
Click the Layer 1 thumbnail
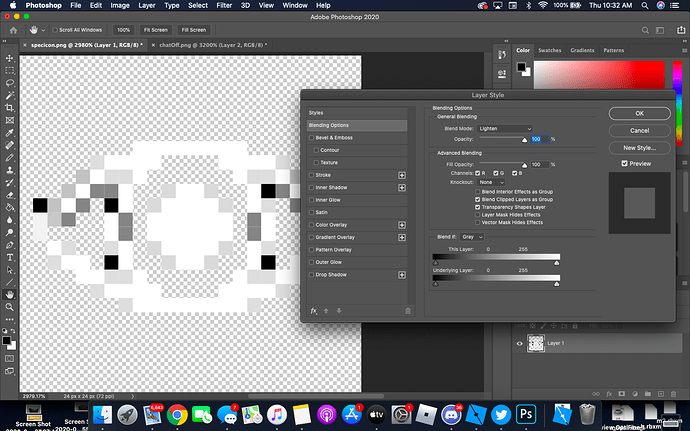tap(536, 343)
